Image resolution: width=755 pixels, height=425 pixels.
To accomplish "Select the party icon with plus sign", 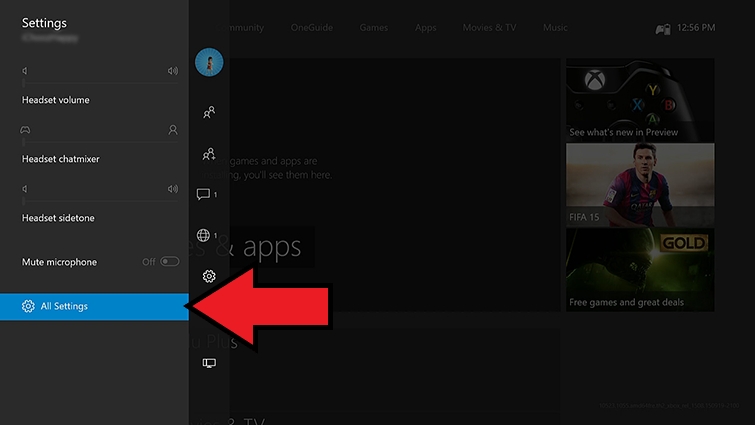I will point(209,154).
